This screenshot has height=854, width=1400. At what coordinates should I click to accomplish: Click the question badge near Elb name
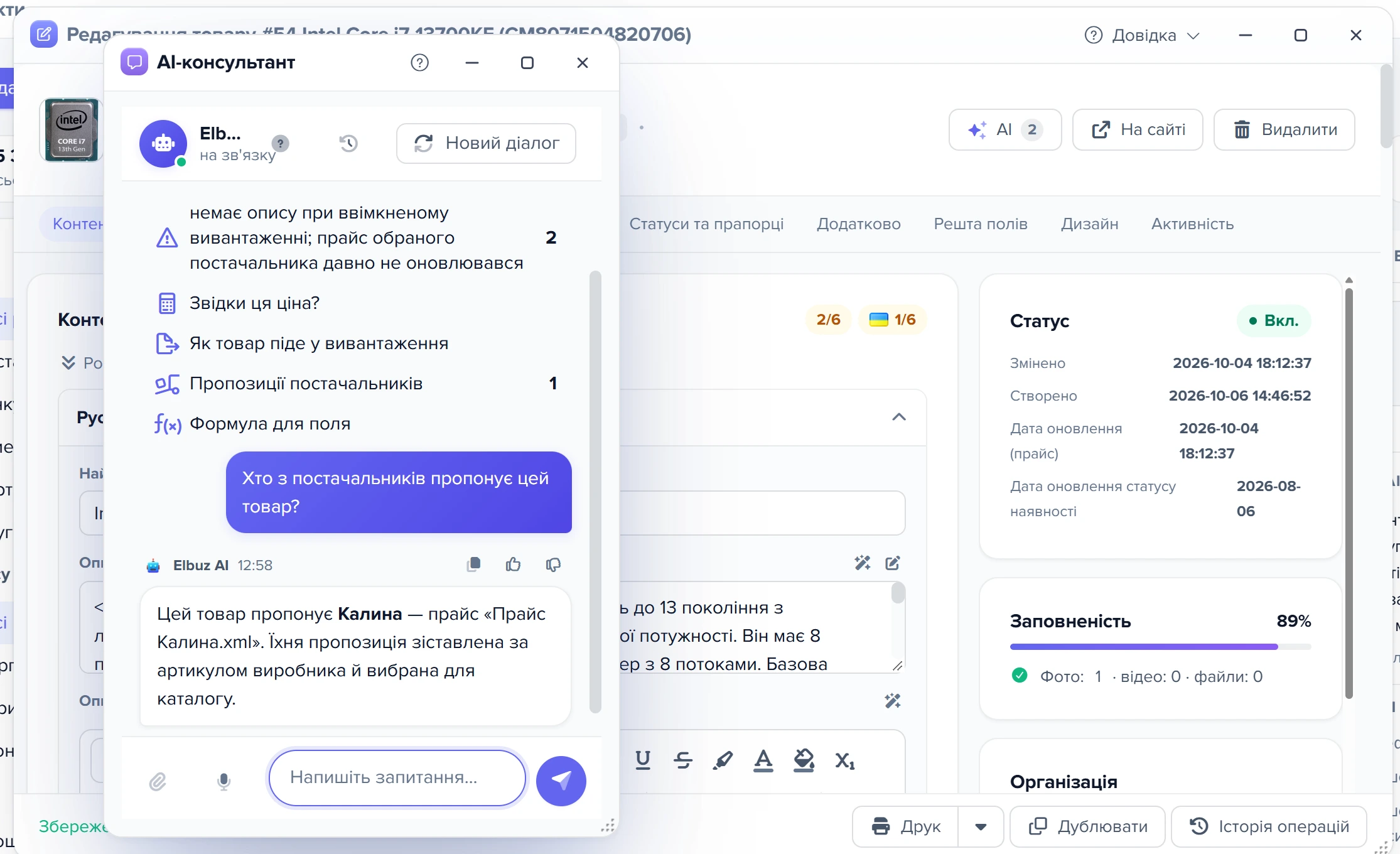pos(281,143)
